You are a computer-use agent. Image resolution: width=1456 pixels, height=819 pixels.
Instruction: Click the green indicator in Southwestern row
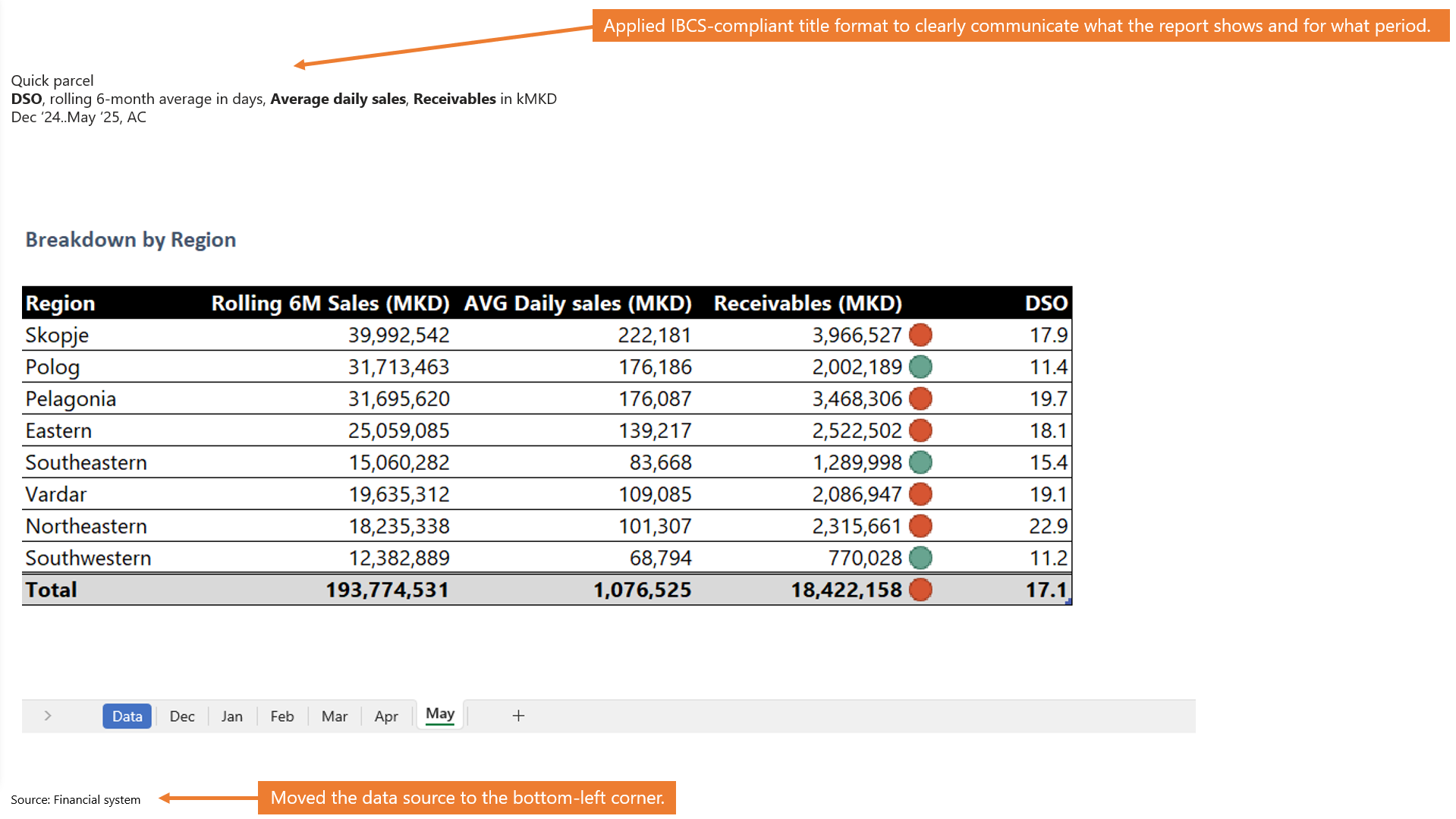click(x=920, y=558)
